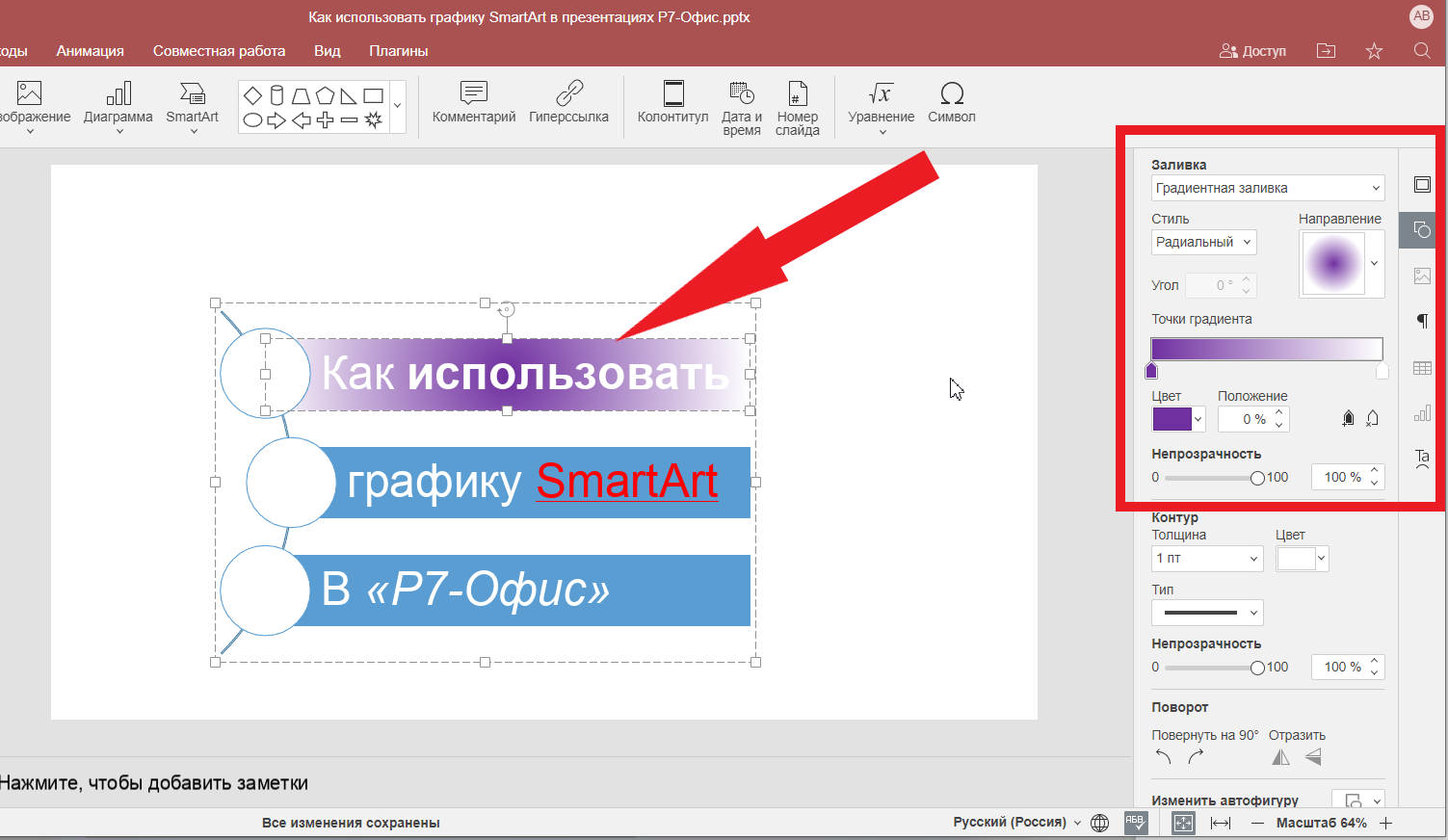Viewport: 1448px width, 840px height.
Task: Open slide settings in right sidebar
Action: point(1422,184)
